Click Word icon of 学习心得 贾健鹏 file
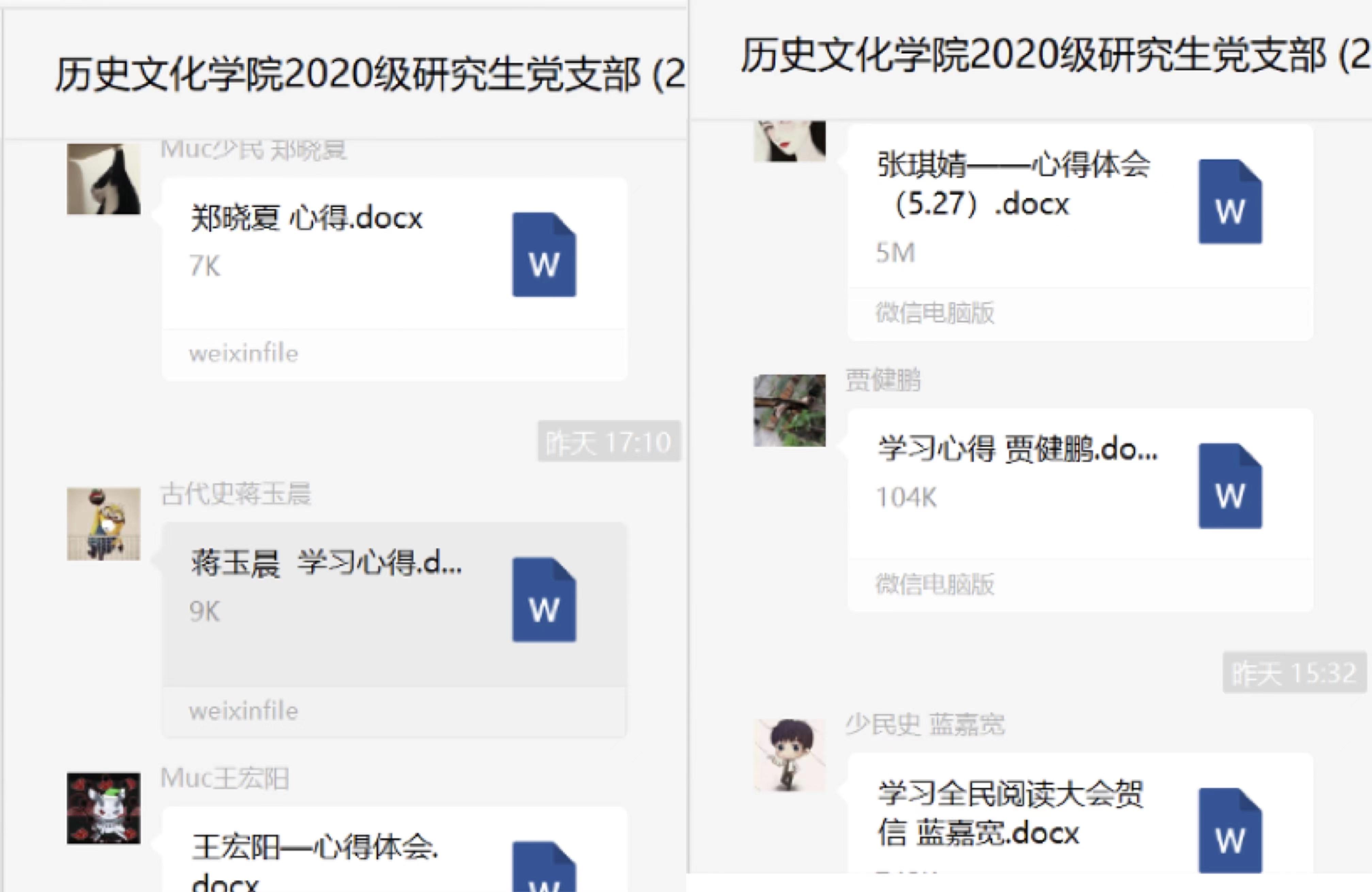 point(1230,486)
